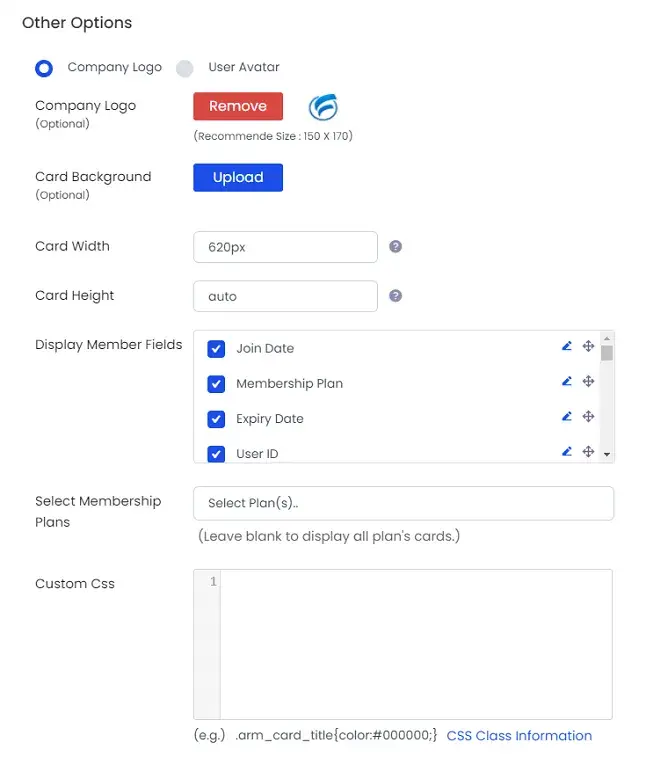Uncheck the Join Date checkbox
Viewport: 646px width, 766px height.
click(216, 349)
